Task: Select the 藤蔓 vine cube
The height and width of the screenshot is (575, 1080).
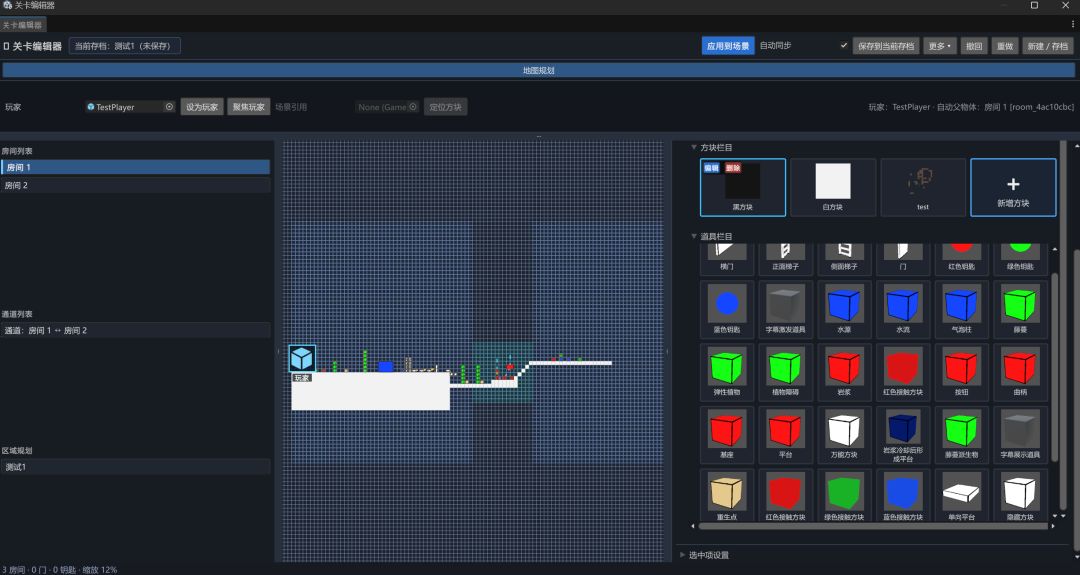Action: coord(1020,309)
